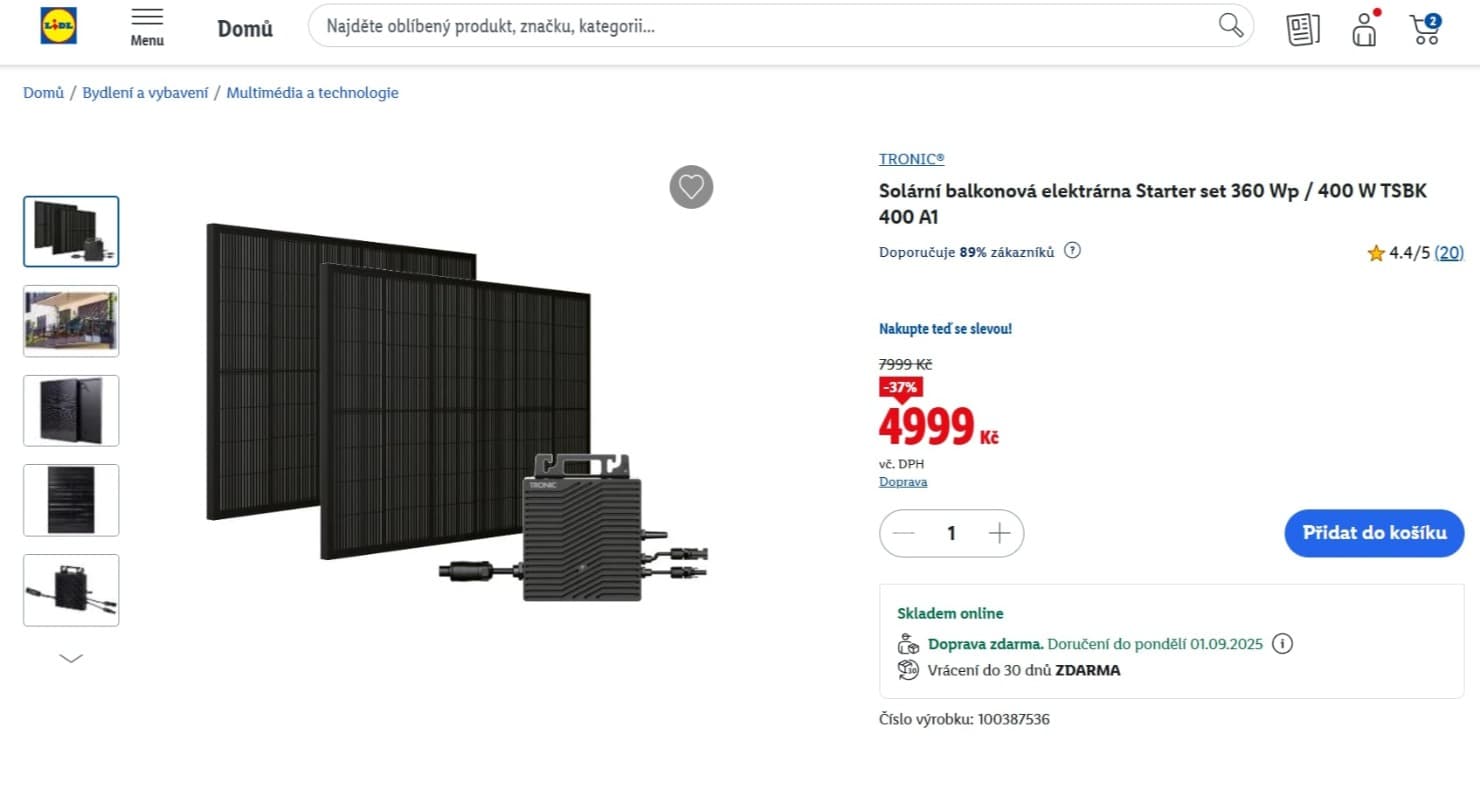
Task: Focus the product search field
Action: (760, 26)
